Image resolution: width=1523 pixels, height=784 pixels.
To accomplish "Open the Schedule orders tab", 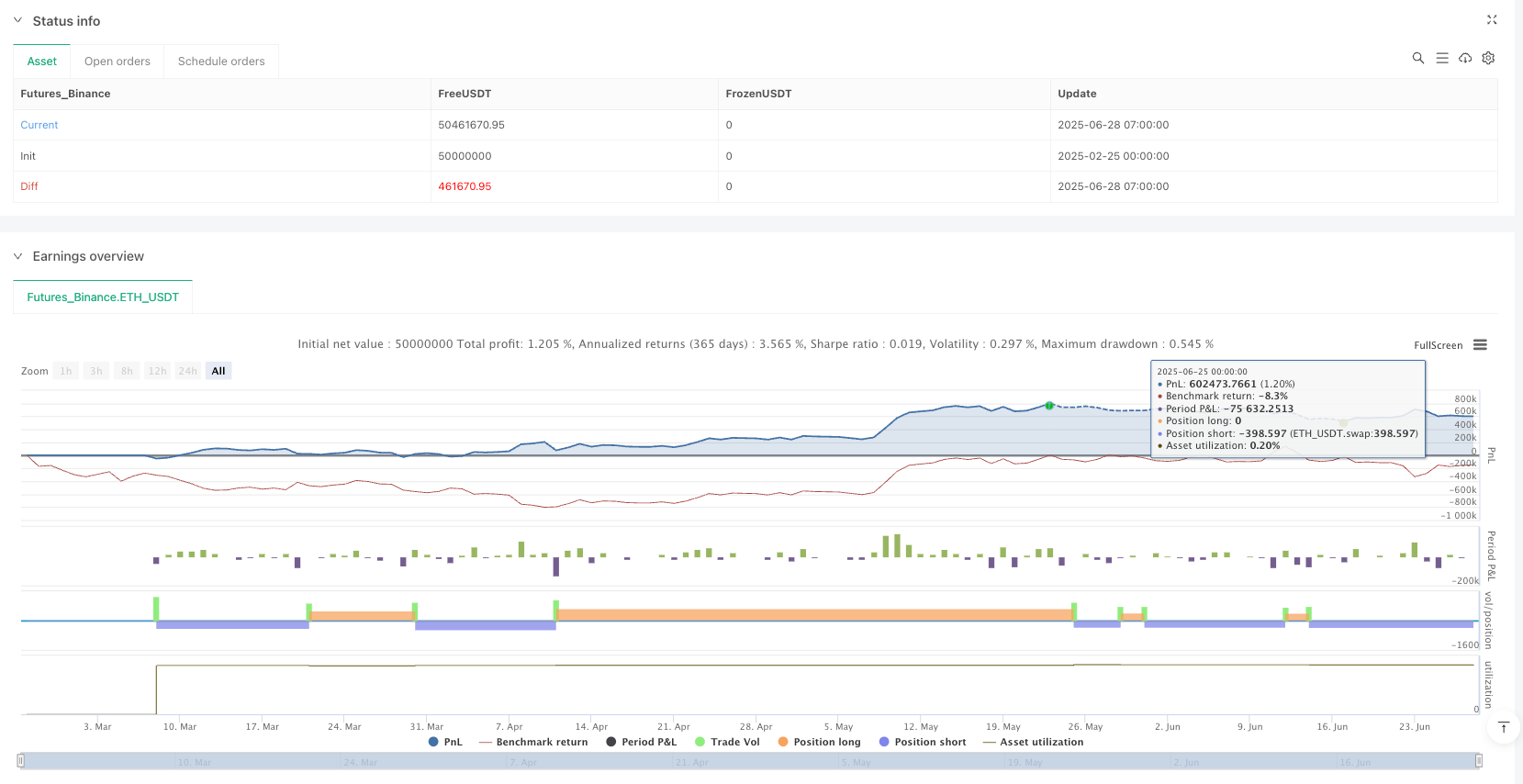I will click(x=221, y=62).
